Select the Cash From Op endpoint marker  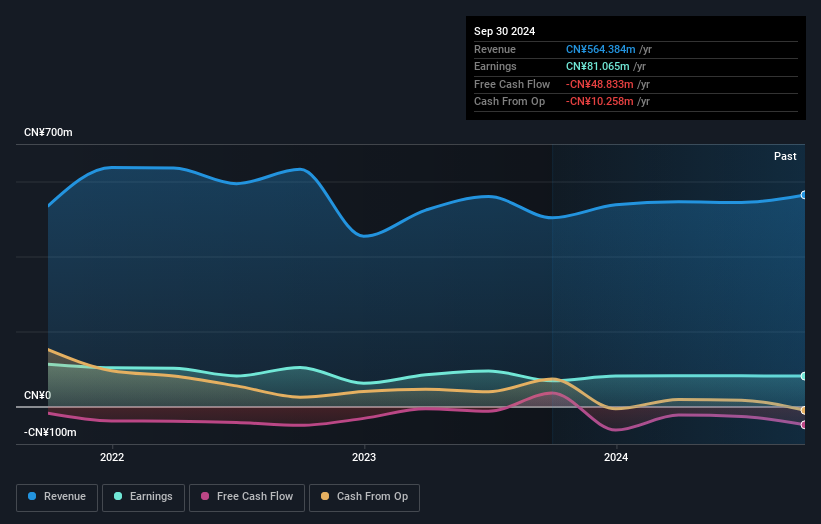[x=804, y=410]
